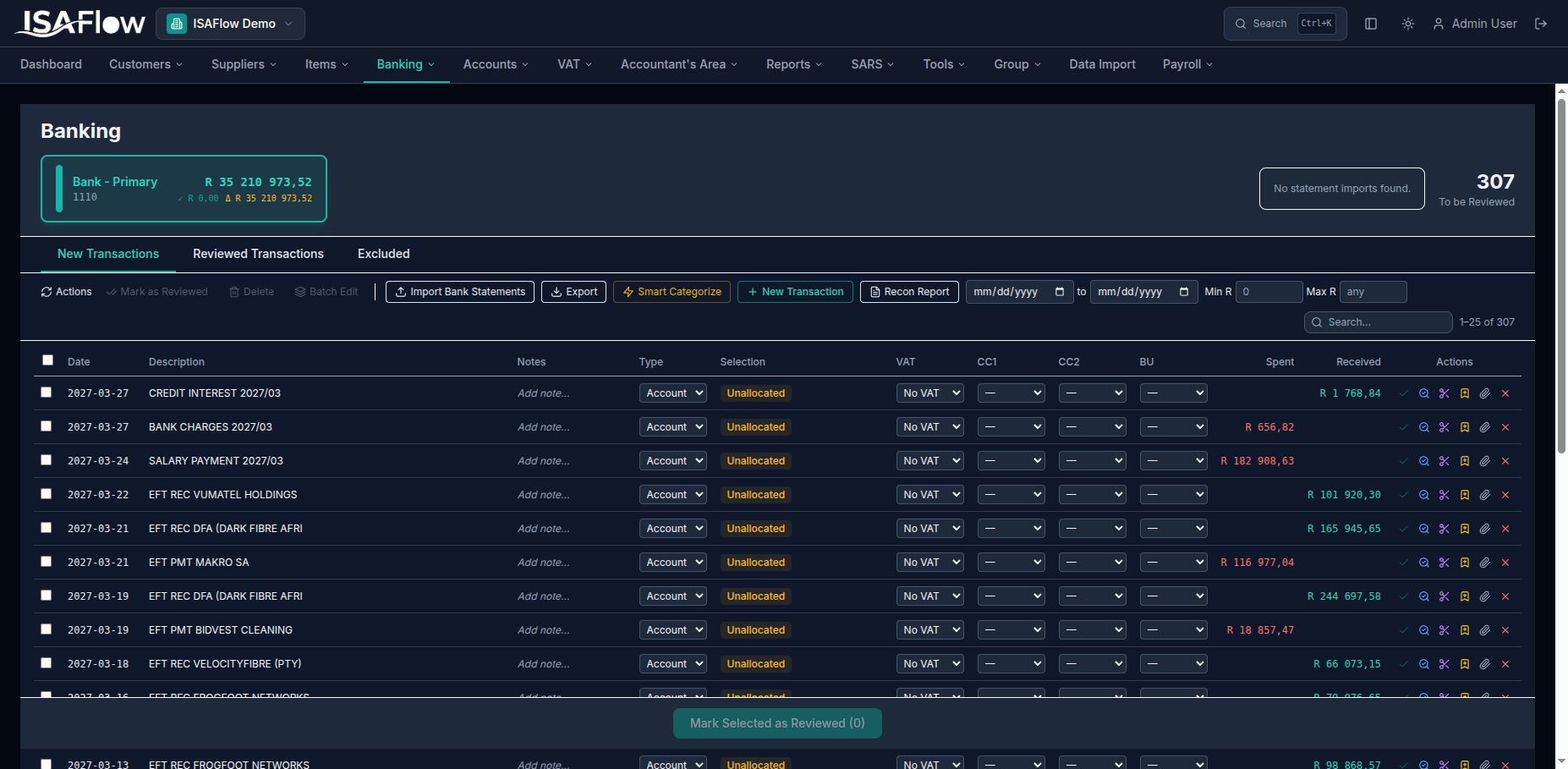Select the EFT REC VUMATEL HOLDINGS checkbox
The width and height of the screenshot is (1568, 769).
click(x=47, y=494)
